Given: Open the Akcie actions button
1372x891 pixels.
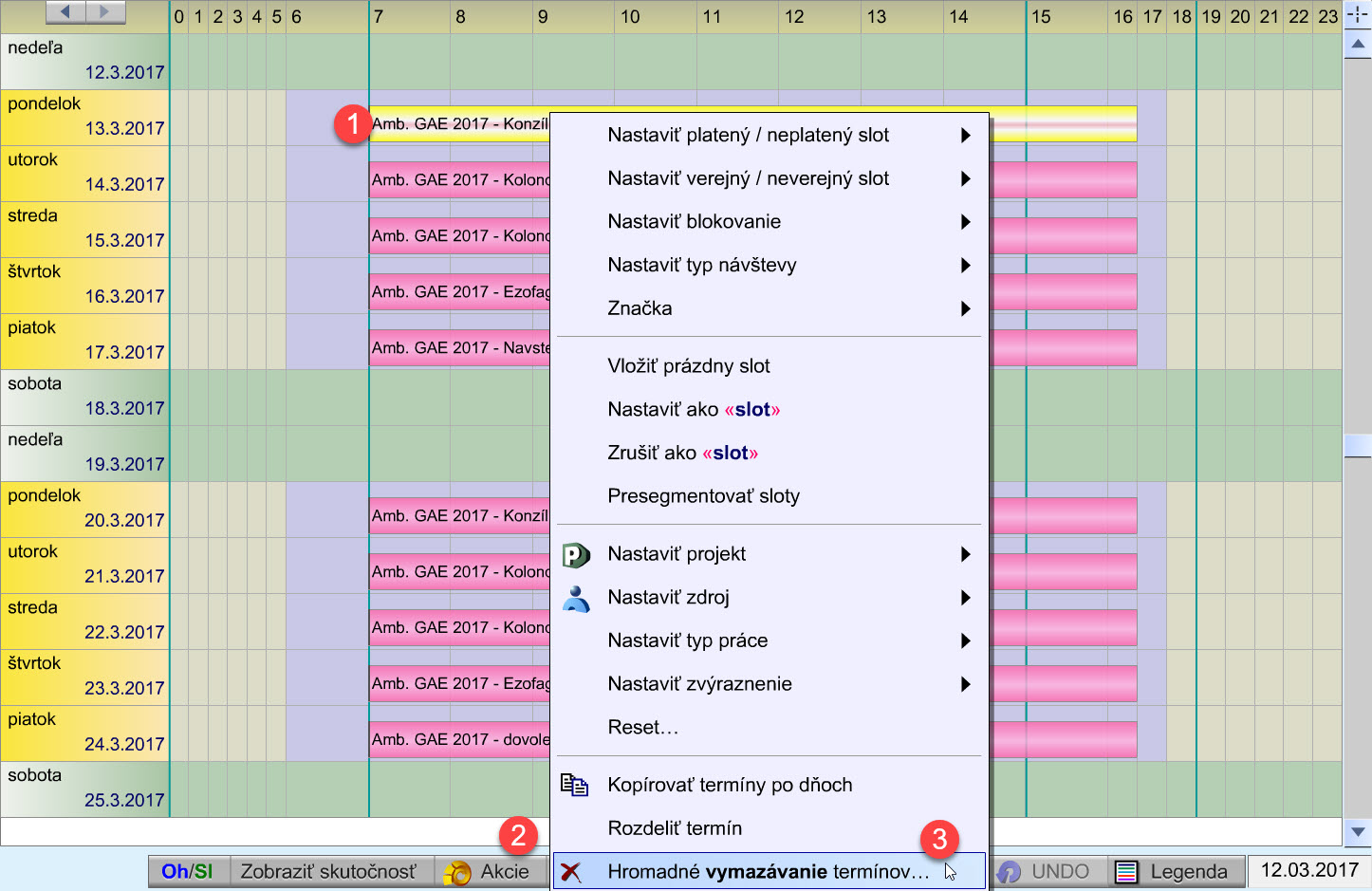Looking at the screenshot, I should [x=490, y=871].
